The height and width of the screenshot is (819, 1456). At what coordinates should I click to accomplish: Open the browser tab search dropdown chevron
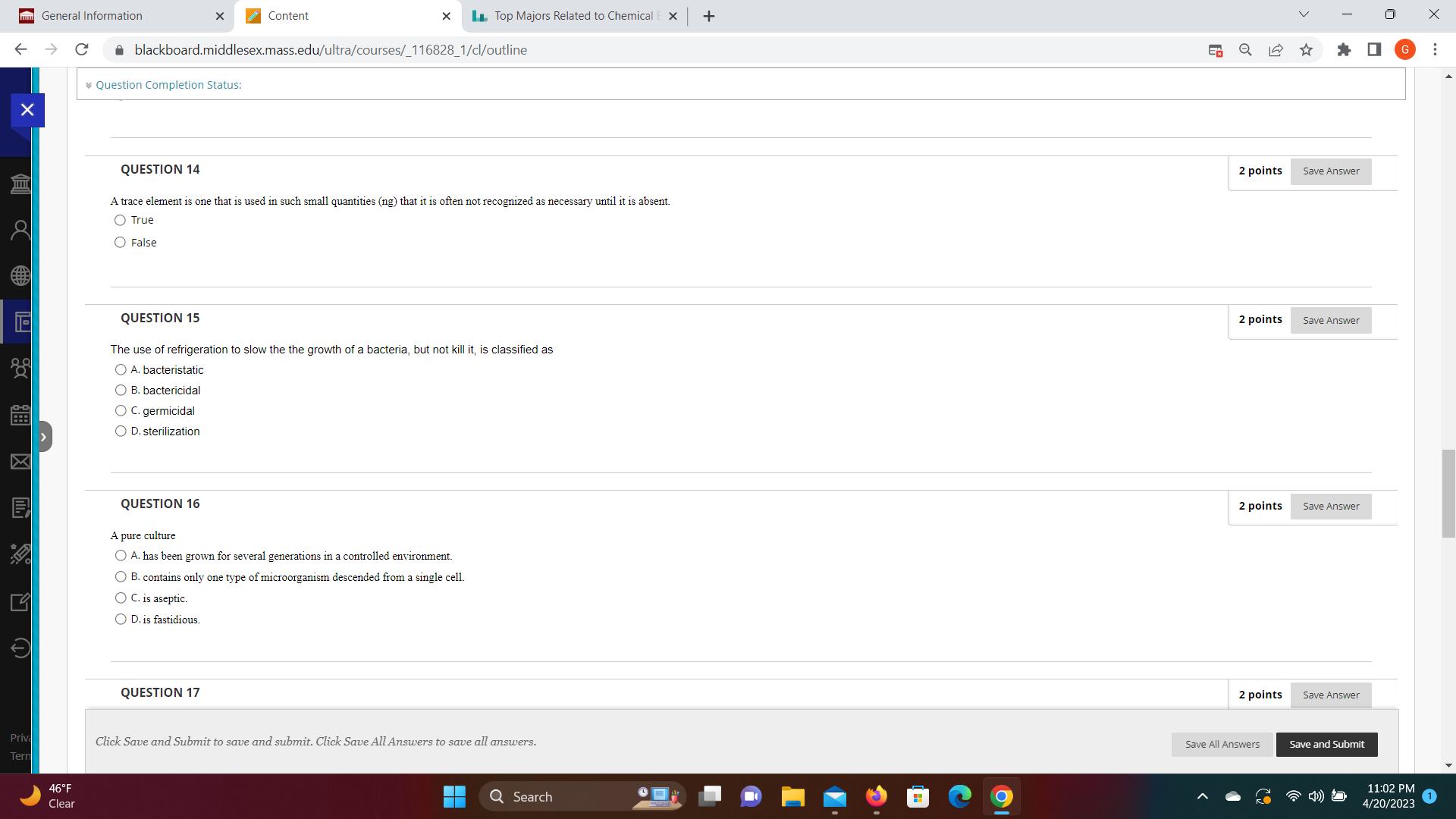(1304, 15)
